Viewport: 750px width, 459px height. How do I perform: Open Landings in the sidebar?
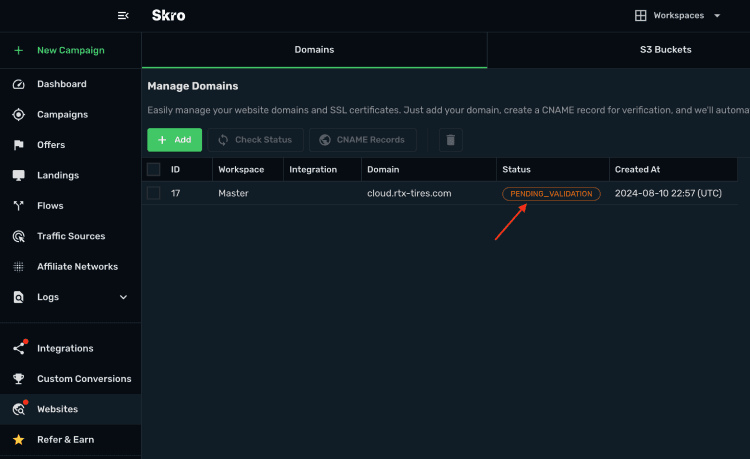click(58, 175)
